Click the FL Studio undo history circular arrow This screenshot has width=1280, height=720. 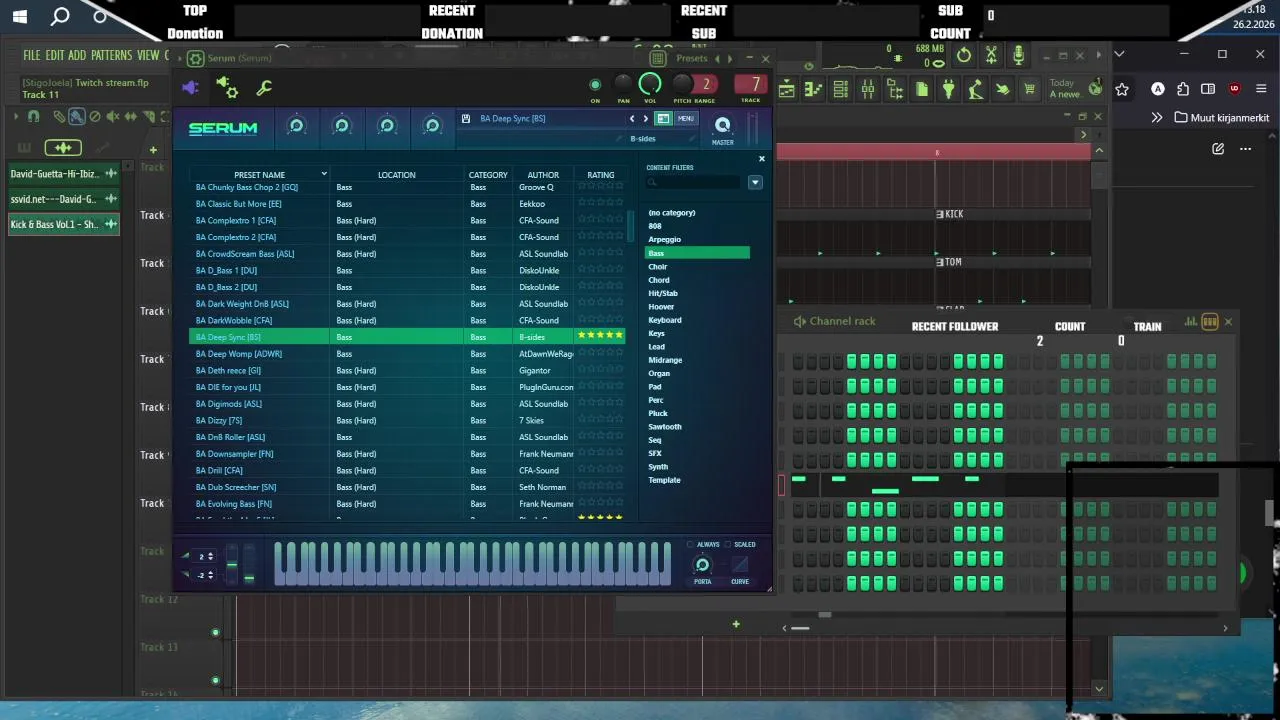[x=964, y=55]
